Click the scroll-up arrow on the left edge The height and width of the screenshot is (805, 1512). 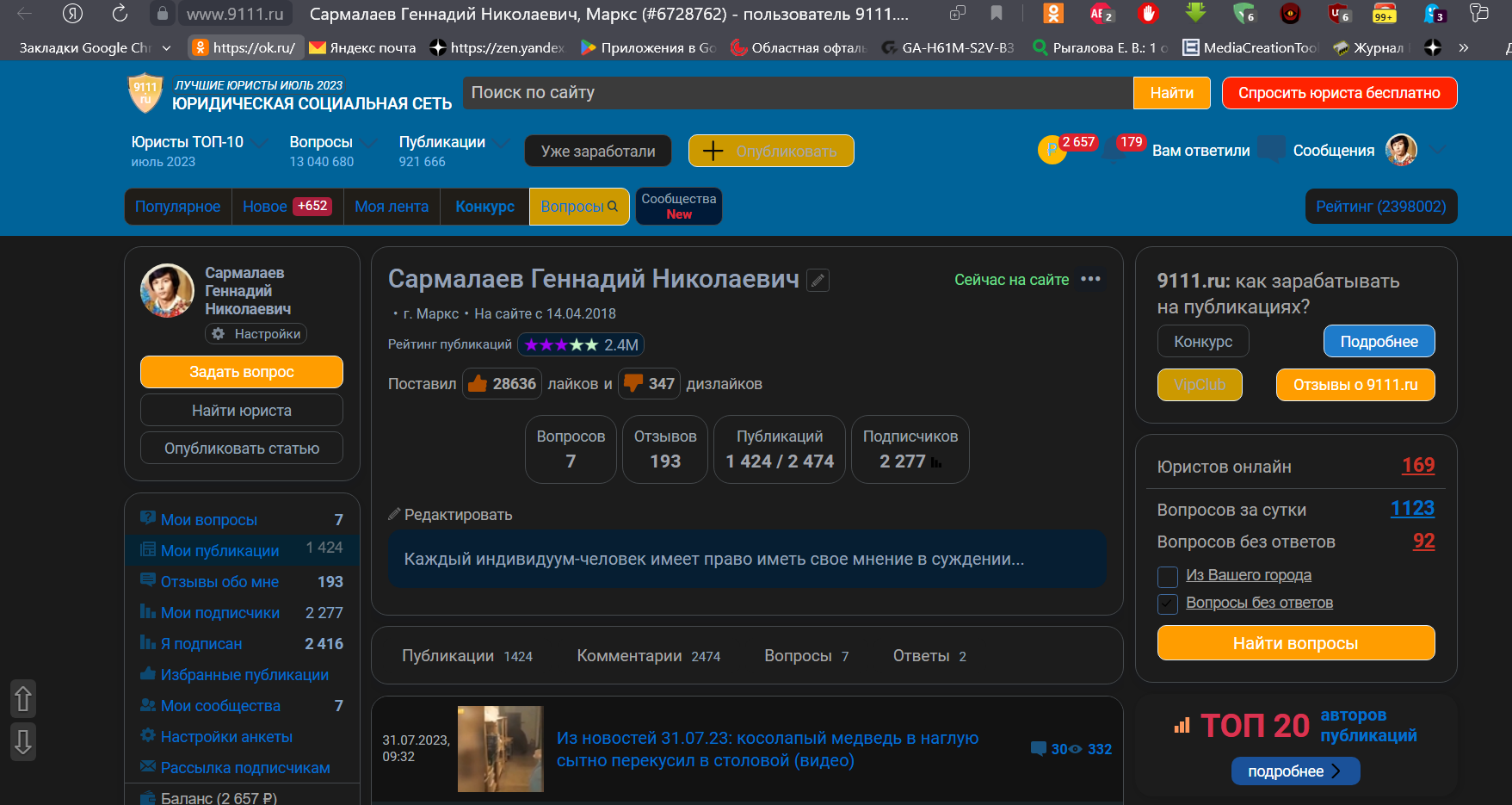(22, 699)
